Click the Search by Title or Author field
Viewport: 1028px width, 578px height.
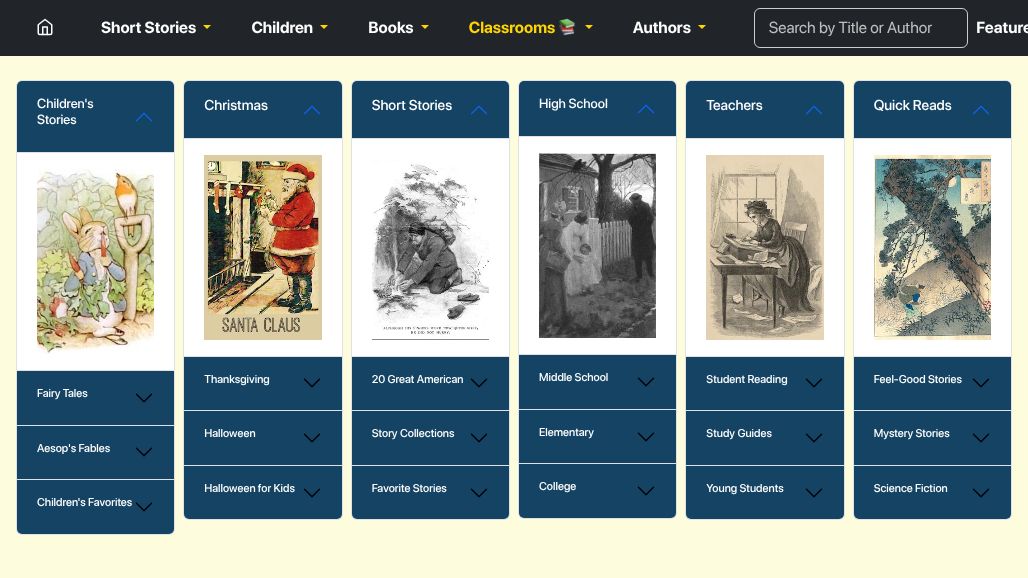pos(860,28)
